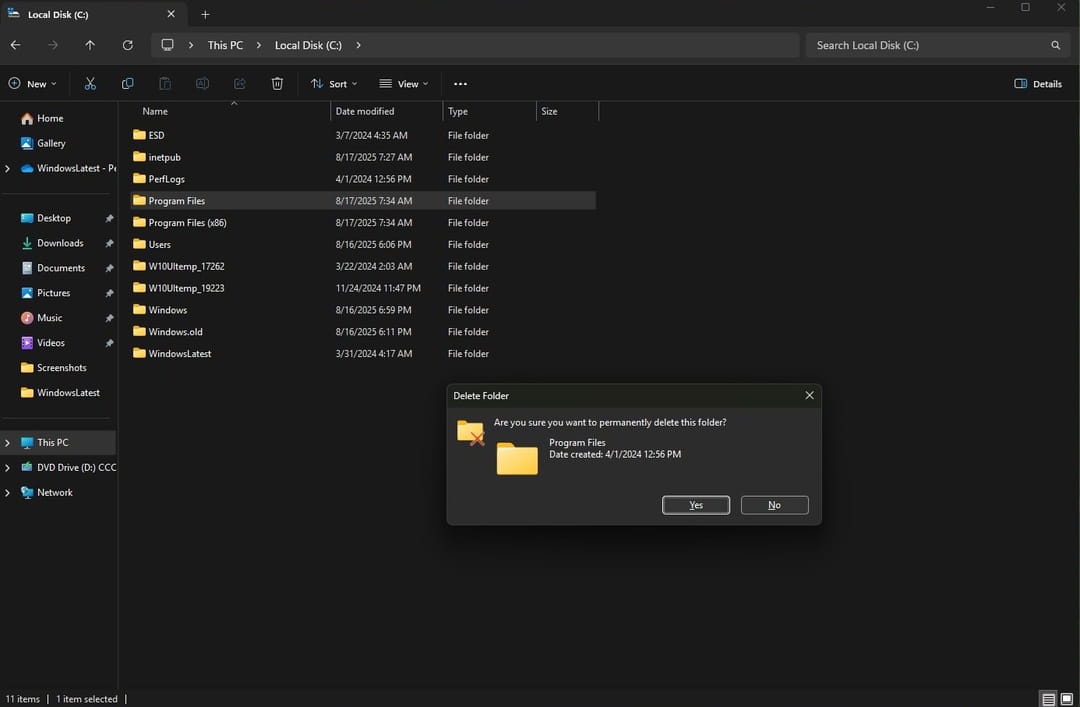Viewport: 1080px width, 707px height.
Task: Select the Windows.old folder
Action: (x=175, y=332)
